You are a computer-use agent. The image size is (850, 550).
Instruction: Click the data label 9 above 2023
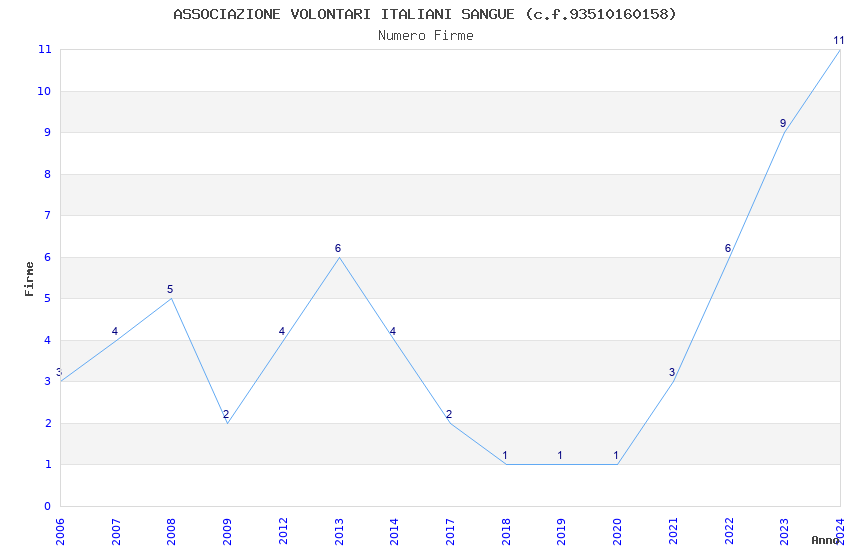[x=783, y=124]
